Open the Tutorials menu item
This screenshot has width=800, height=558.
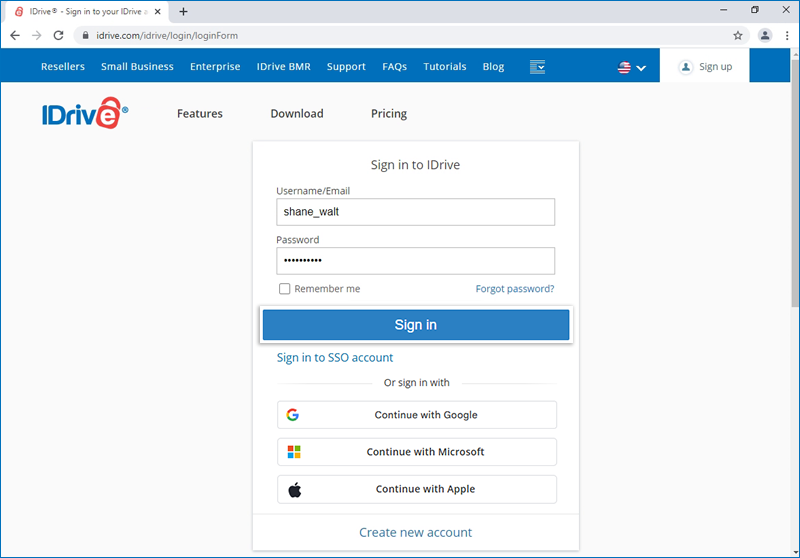tap(445, 66)
